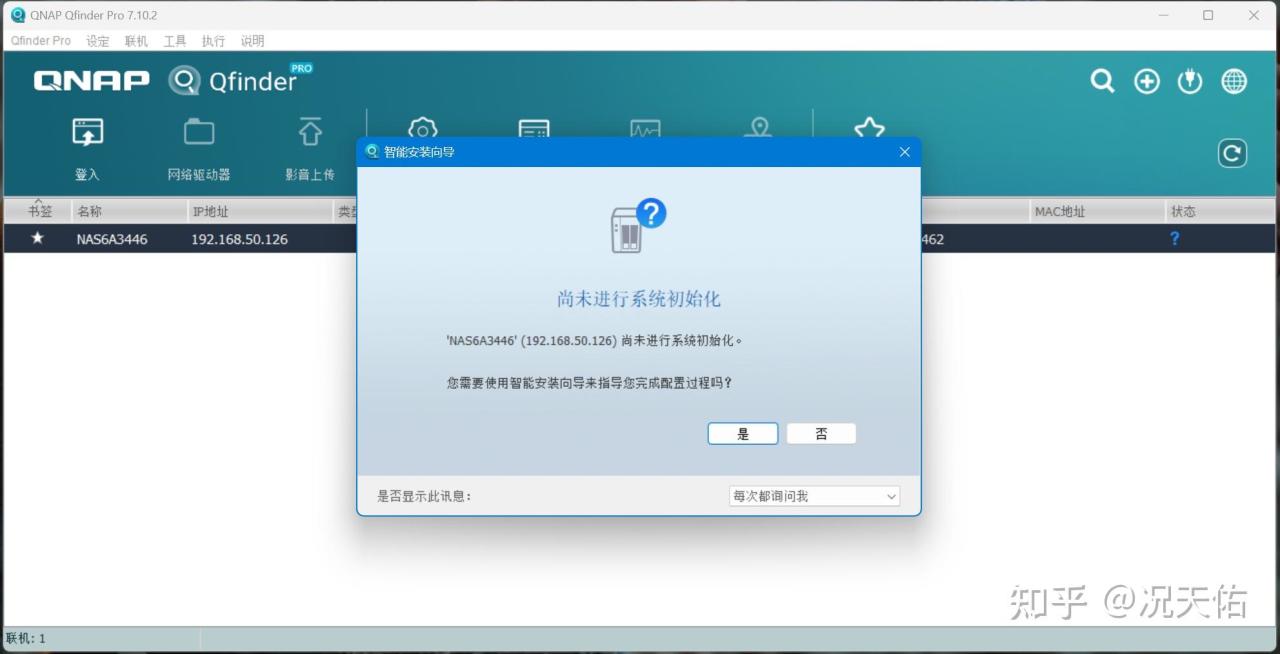Click the question mark status icon

[1175, 239]
